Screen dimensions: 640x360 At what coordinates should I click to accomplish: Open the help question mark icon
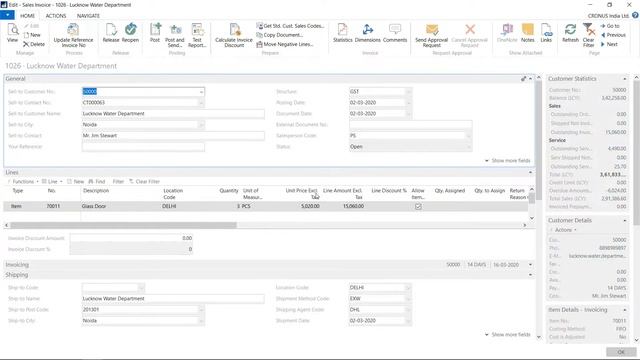(636, 15)
